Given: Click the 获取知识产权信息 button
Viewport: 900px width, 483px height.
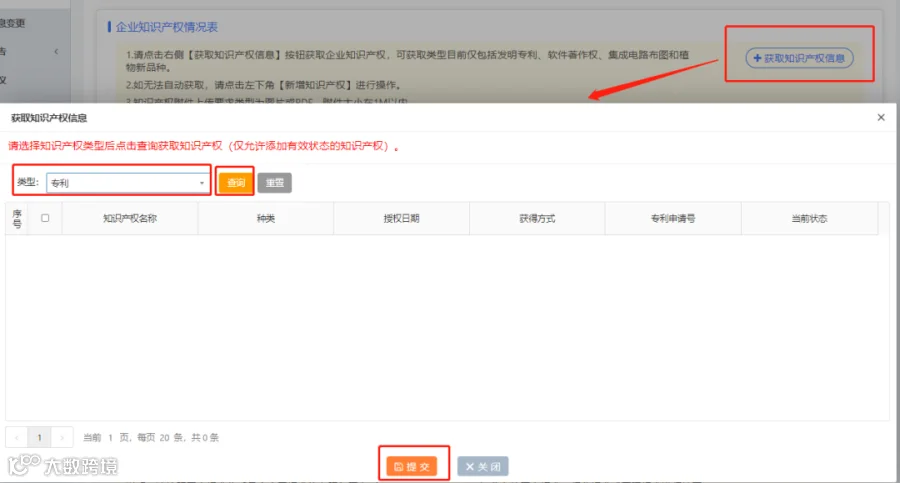Looking at the screenshot, I should click(x=799, y=58).
